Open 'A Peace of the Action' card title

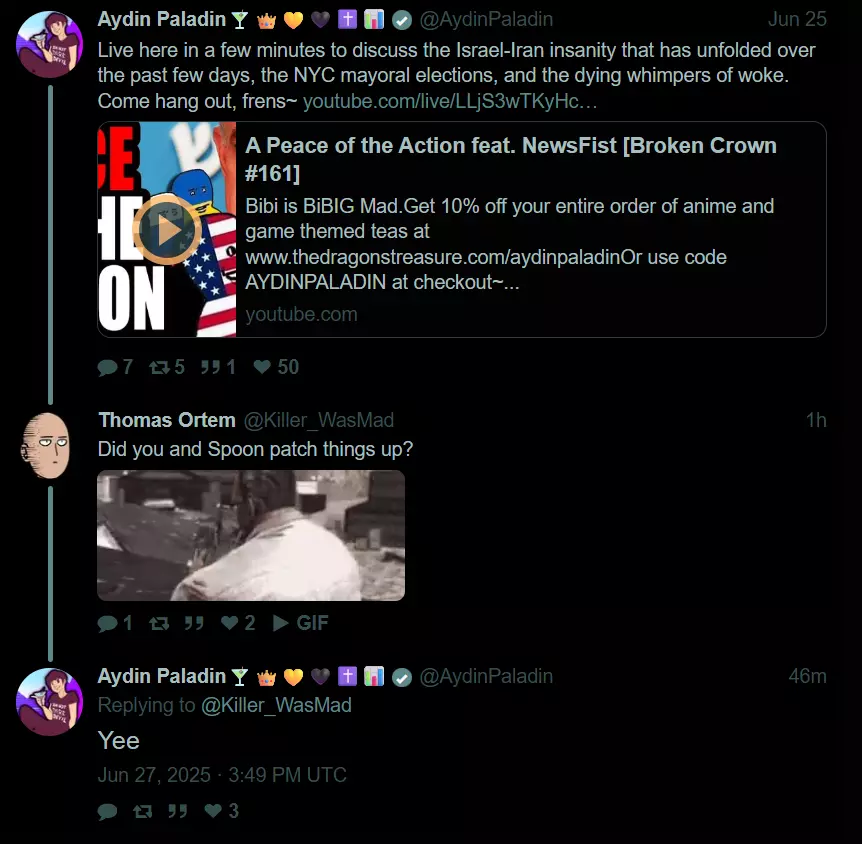coord(511,159)
